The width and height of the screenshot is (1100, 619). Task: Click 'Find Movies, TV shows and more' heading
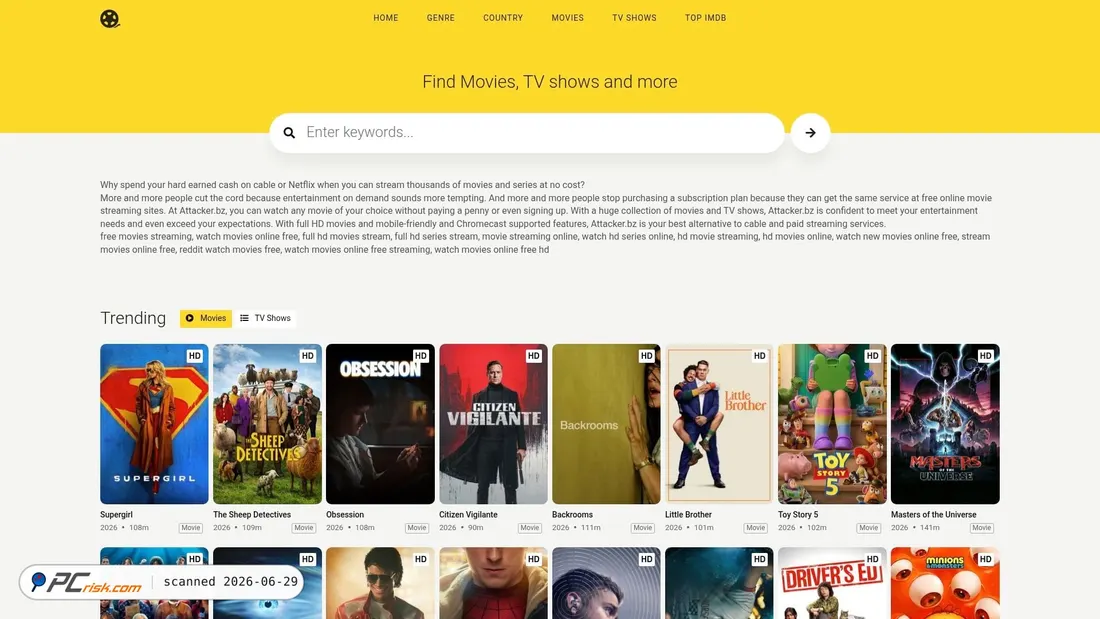click(550, 81)
